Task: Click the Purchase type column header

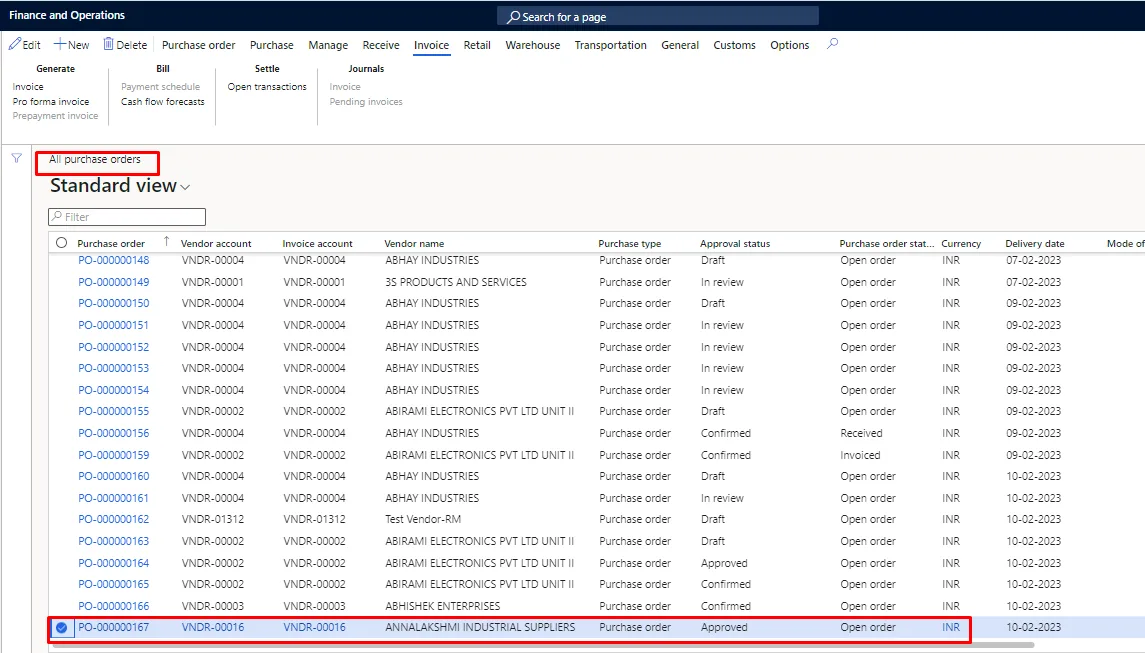Action: tap(629, 244)
